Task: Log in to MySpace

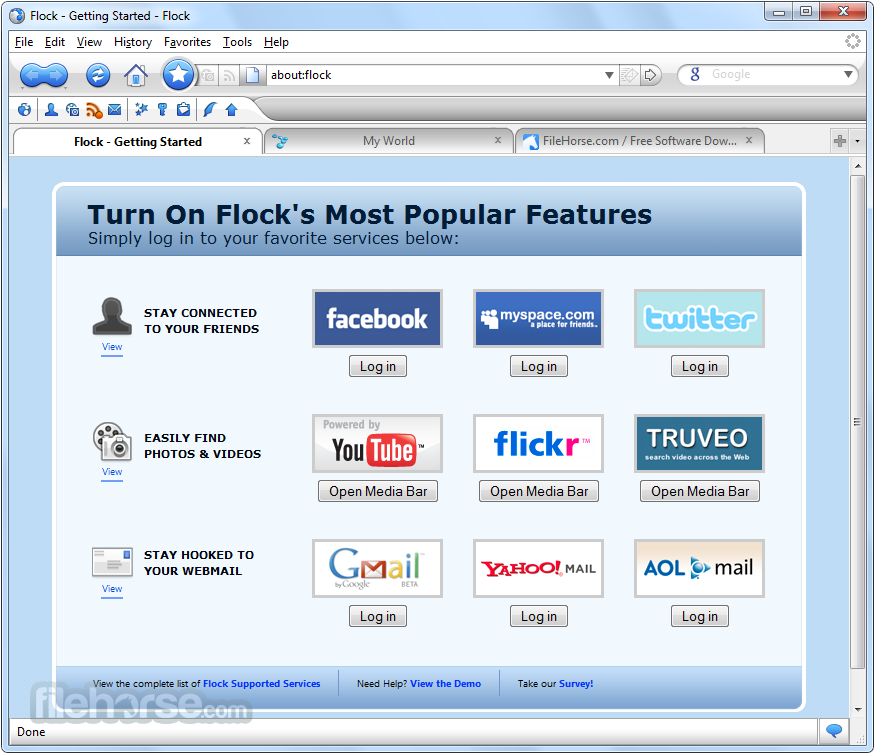Action: 539,366
